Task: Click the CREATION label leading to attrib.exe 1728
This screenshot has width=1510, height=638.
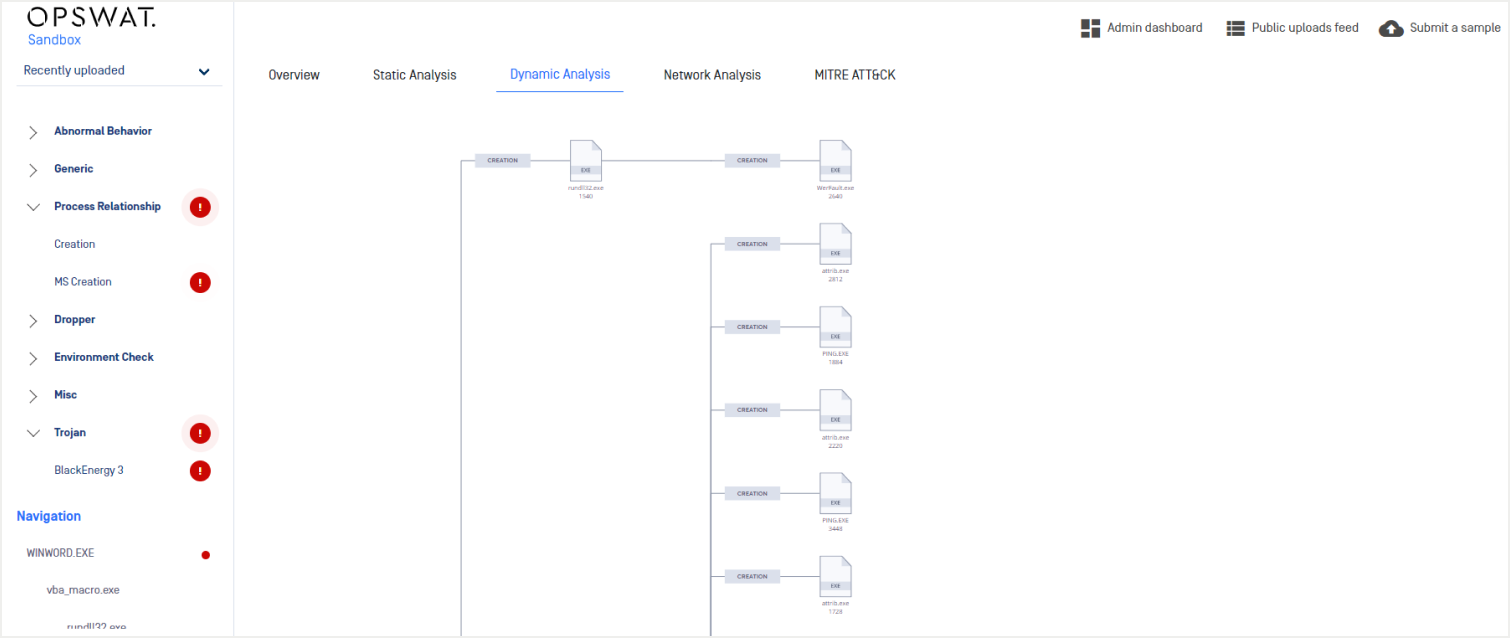Action: pos(752,576)
